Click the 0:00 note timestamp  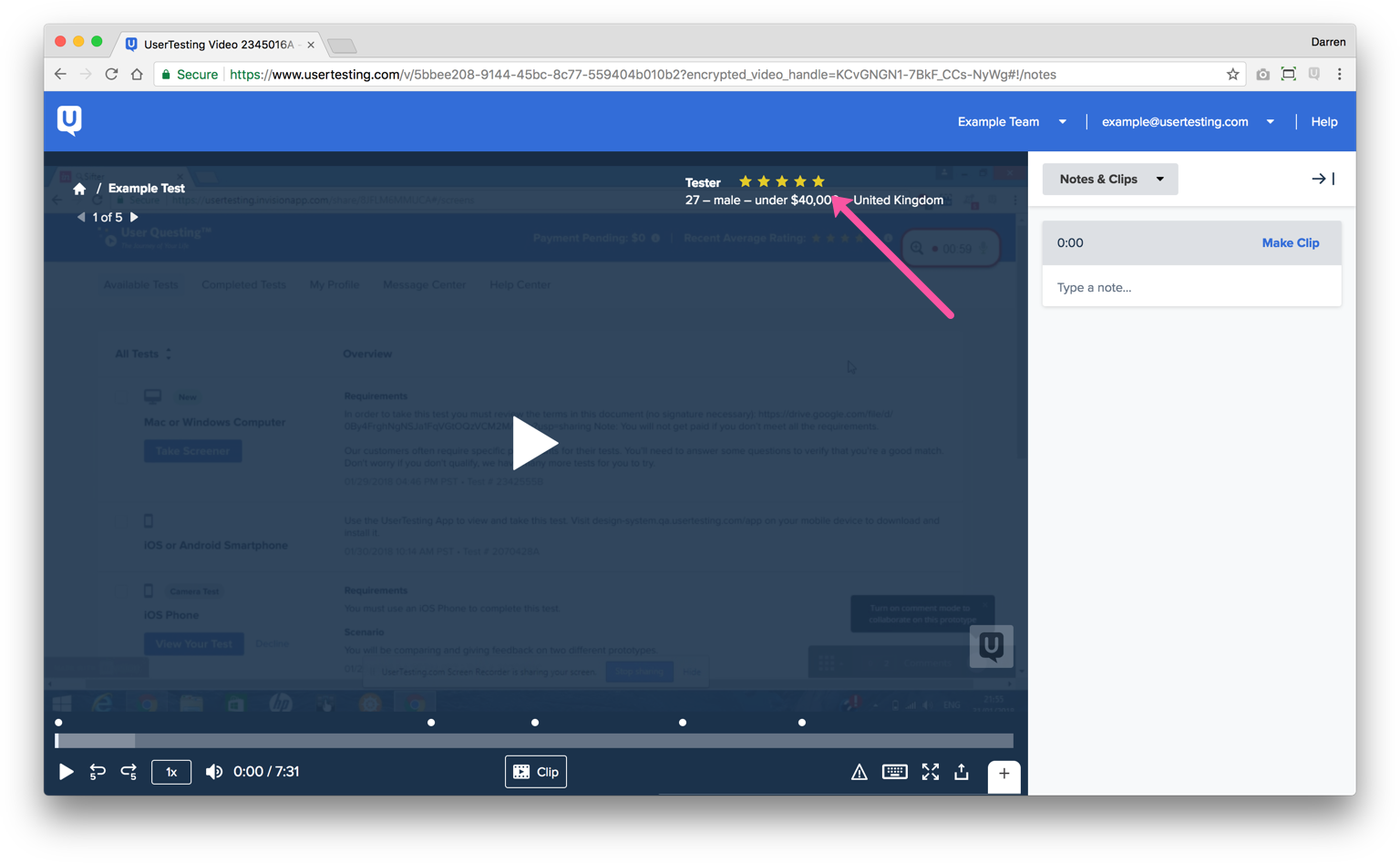[1070, 242]
